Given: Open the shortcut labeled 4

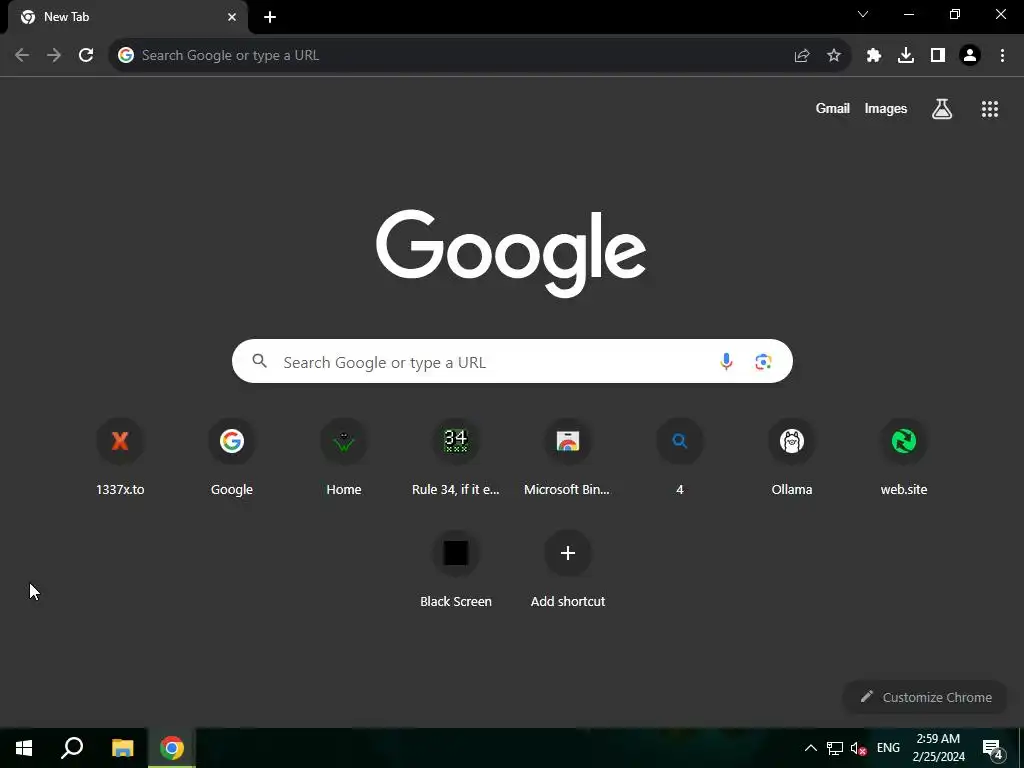Looking at the screenshot, I should pyautogui.click(x=680, y=457).
